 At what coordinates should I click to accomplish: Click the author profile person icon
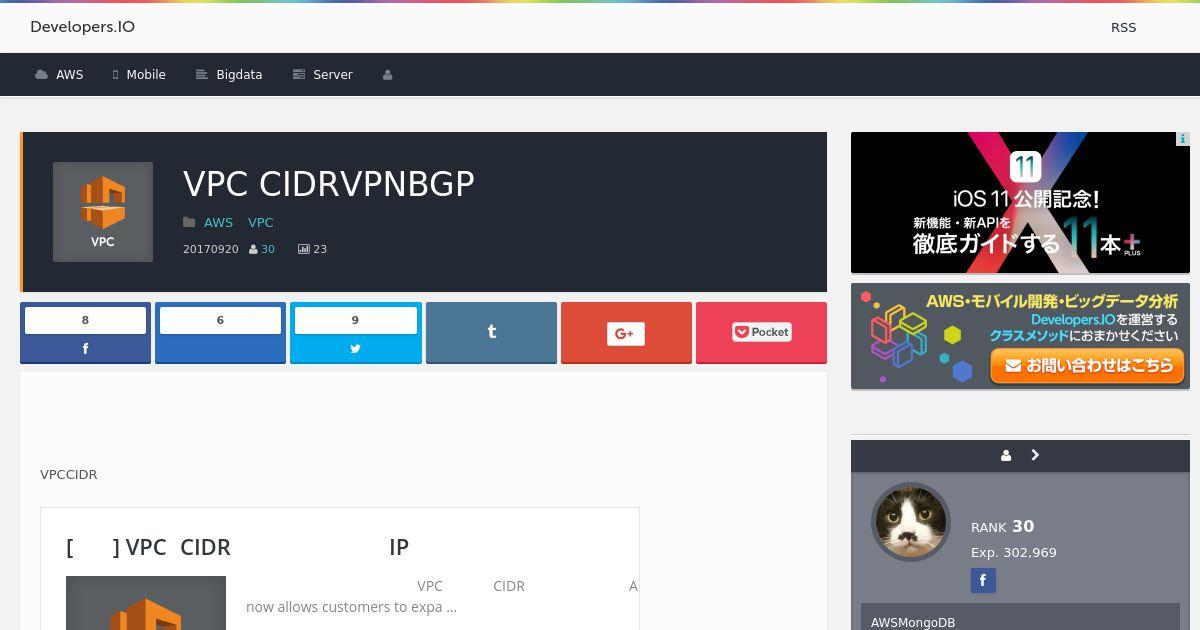pyautogui.click(x=1006, y=455)
